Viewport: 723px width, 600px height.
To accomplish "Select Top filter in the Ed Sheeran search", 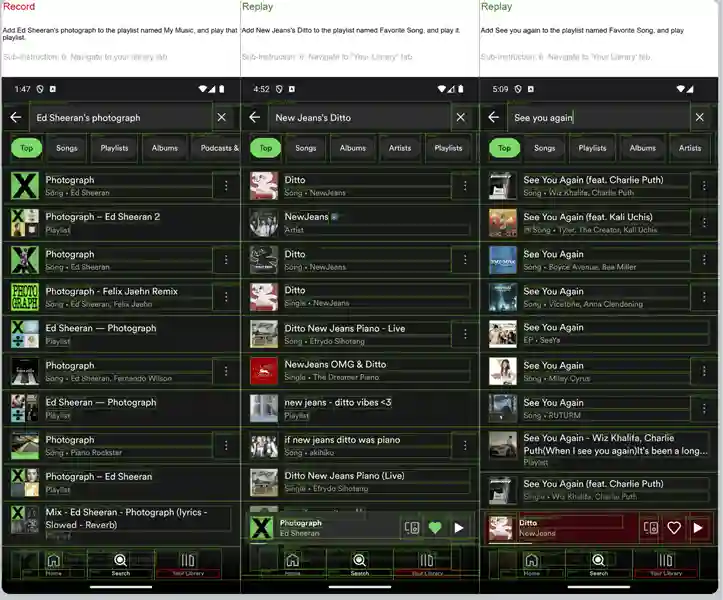I will (x=26, y=148).
